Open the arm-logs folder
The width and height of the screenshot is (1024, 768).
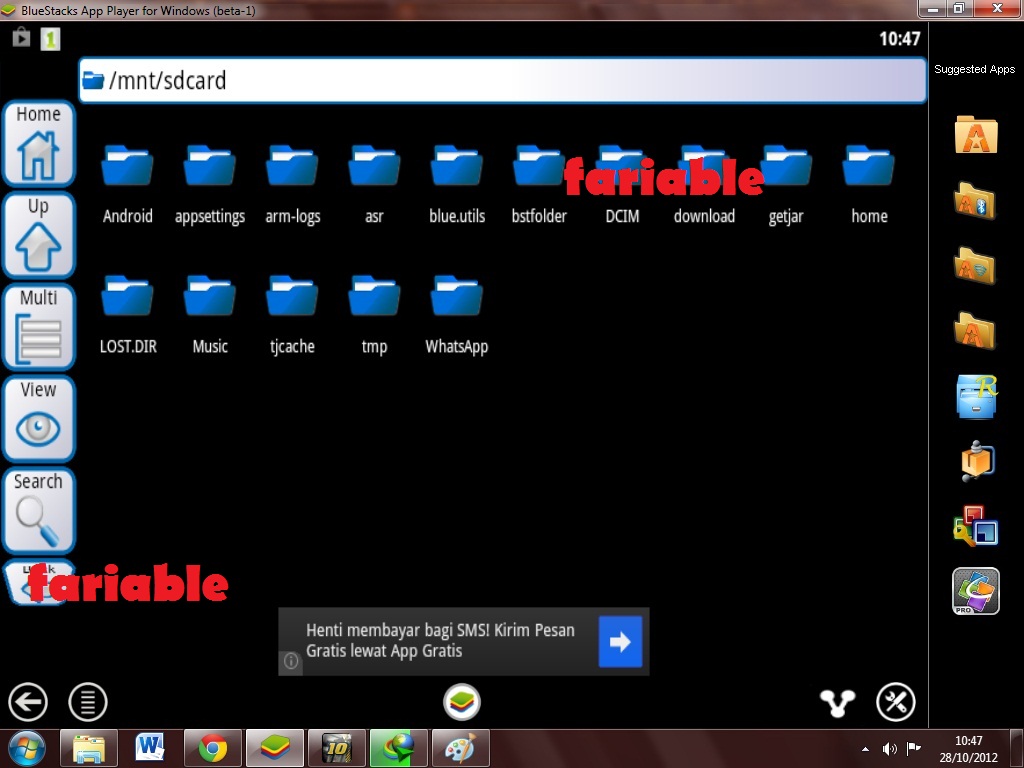coord(292,184)
